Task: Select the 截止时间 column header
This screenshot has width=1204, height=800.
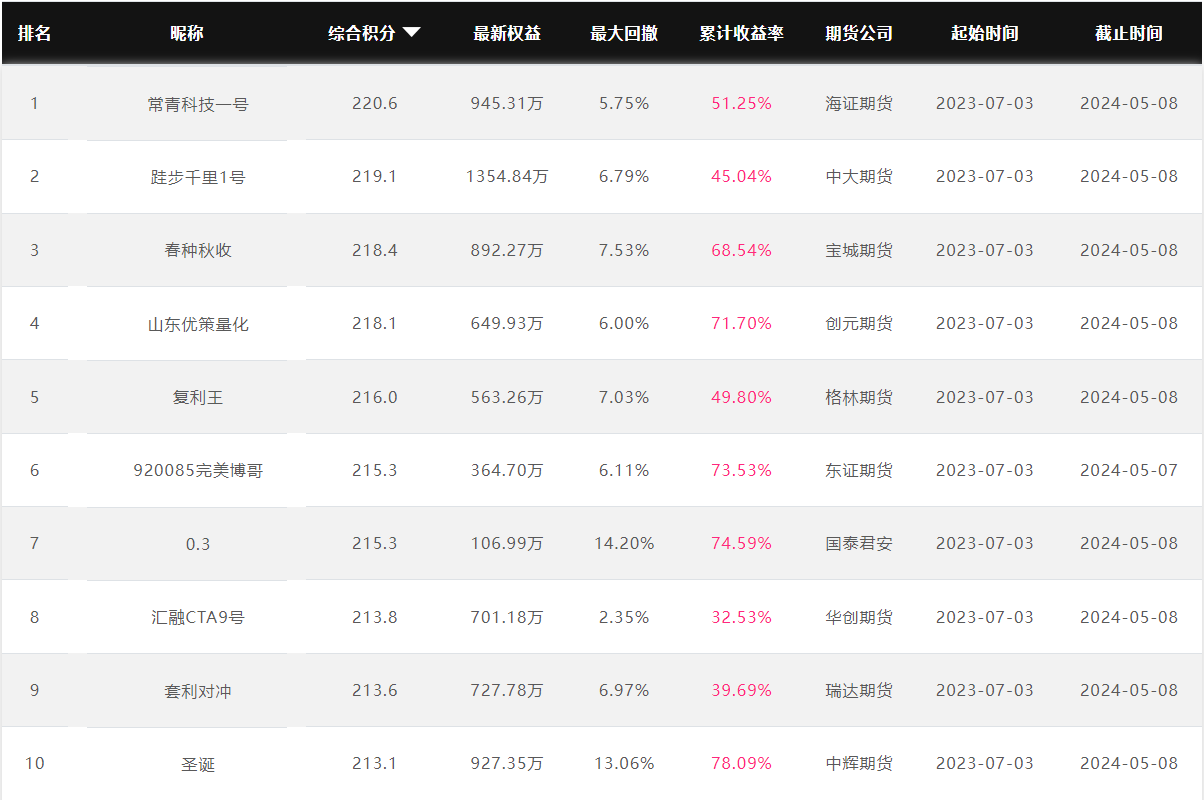Action: (x=1129, y=33)
